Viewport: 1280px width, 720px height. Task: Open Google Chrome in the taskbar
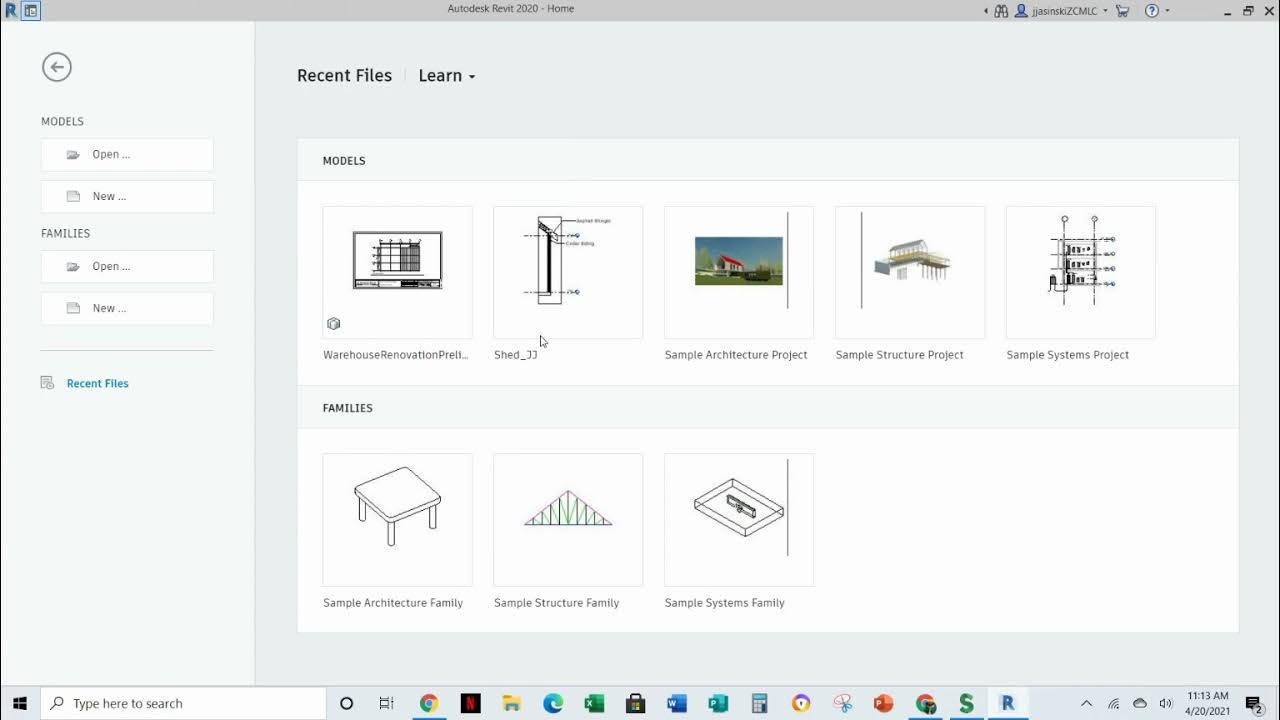point(428,703)
